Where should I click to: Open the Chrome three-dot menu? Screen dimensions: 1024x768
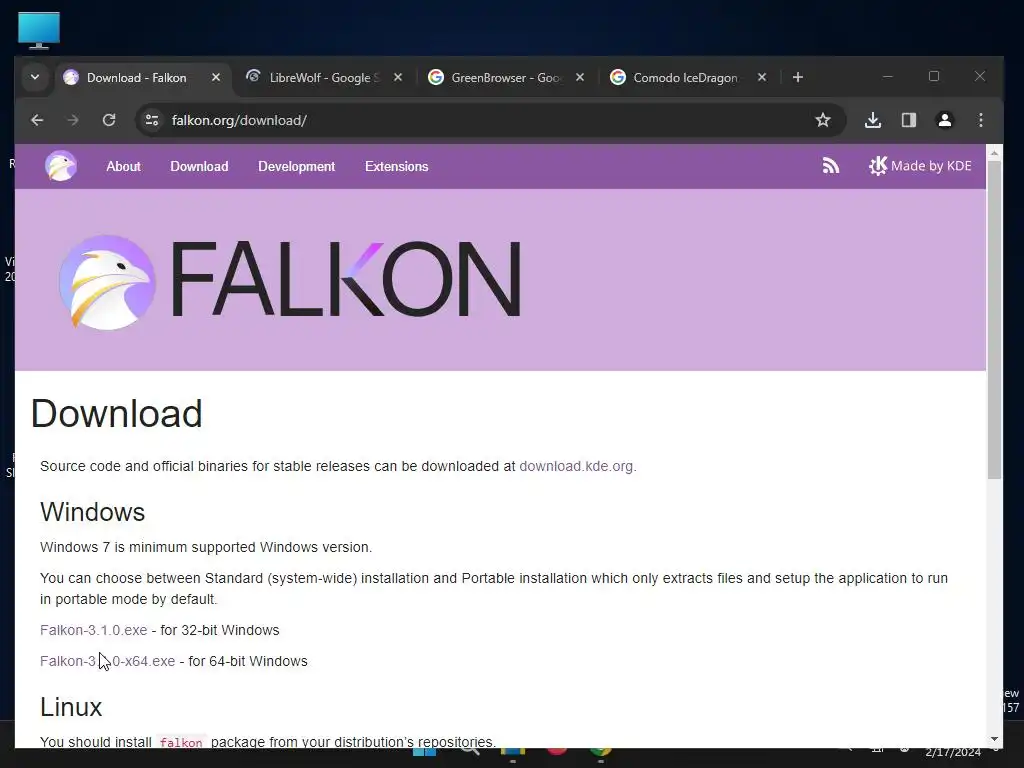(980, 120)
